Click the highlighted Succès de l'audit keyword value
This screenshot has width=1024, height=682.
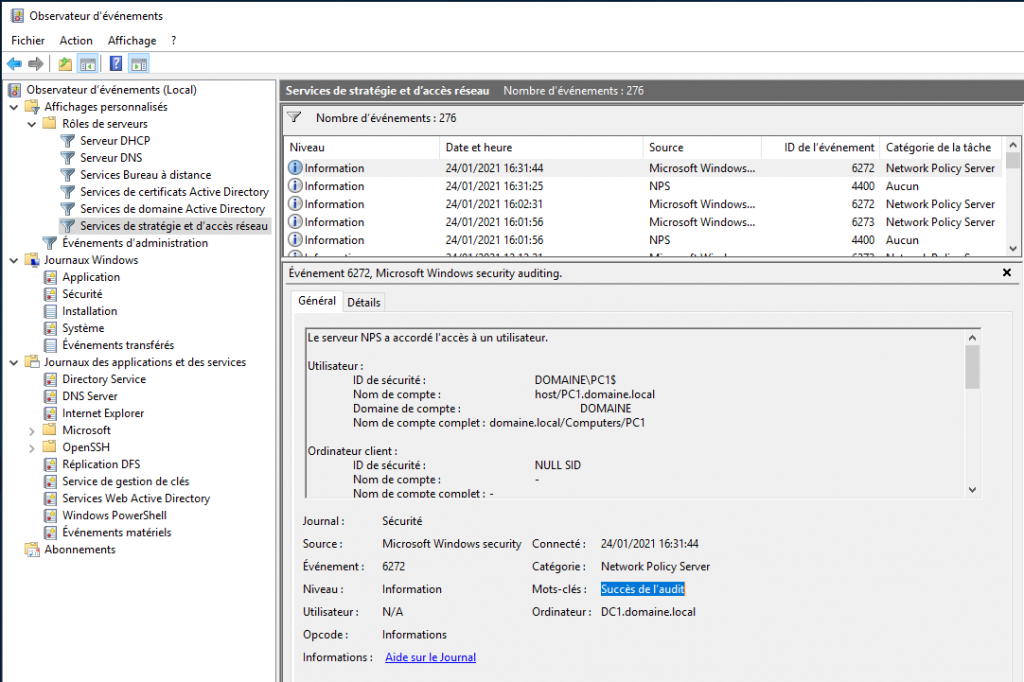pyautogui.click(x=643, y=589)
